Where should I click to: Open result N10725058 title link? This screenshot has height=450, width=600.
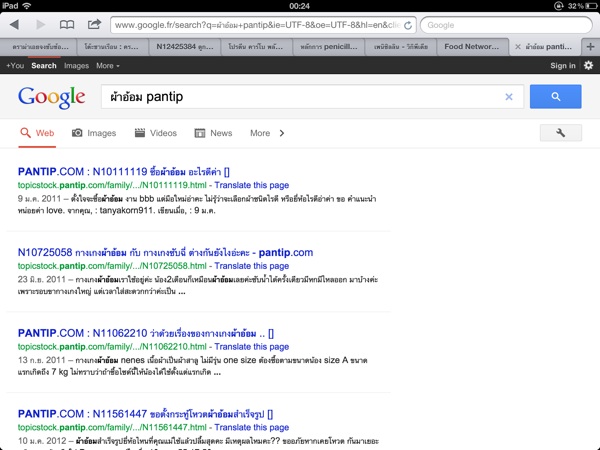[x=165, y=253]
